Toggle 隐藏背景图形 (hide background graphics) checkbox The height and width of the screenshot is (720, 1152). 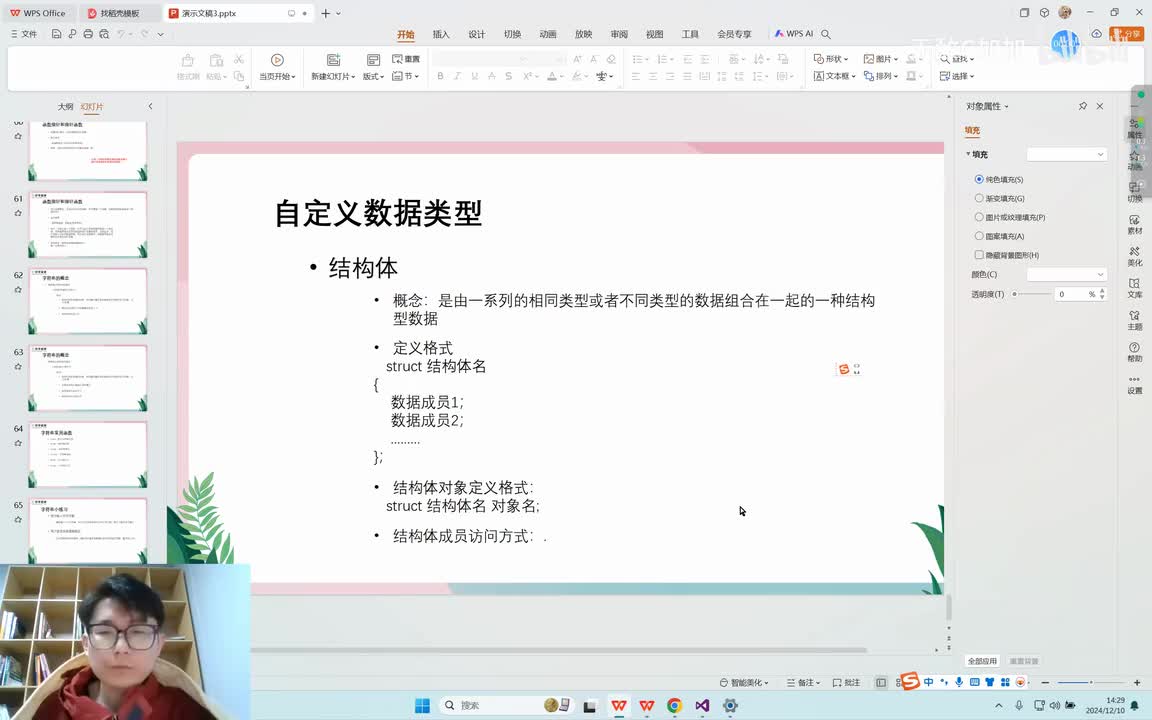(x=979, y=255)
